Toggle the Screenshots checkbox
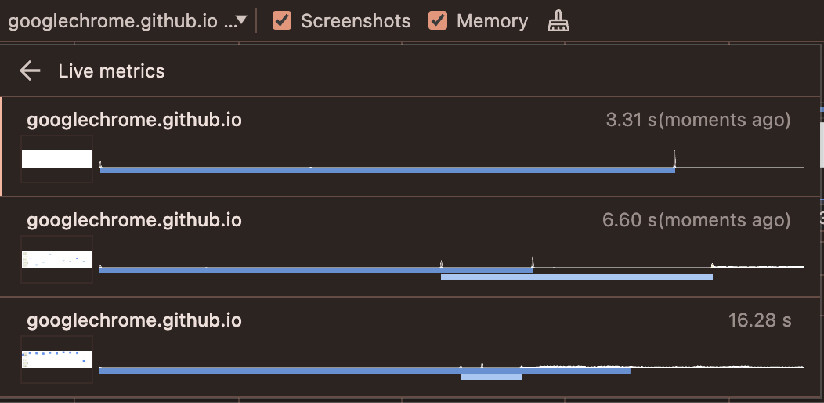The width and height of the screenshot is (824, 403). [282, 21]
